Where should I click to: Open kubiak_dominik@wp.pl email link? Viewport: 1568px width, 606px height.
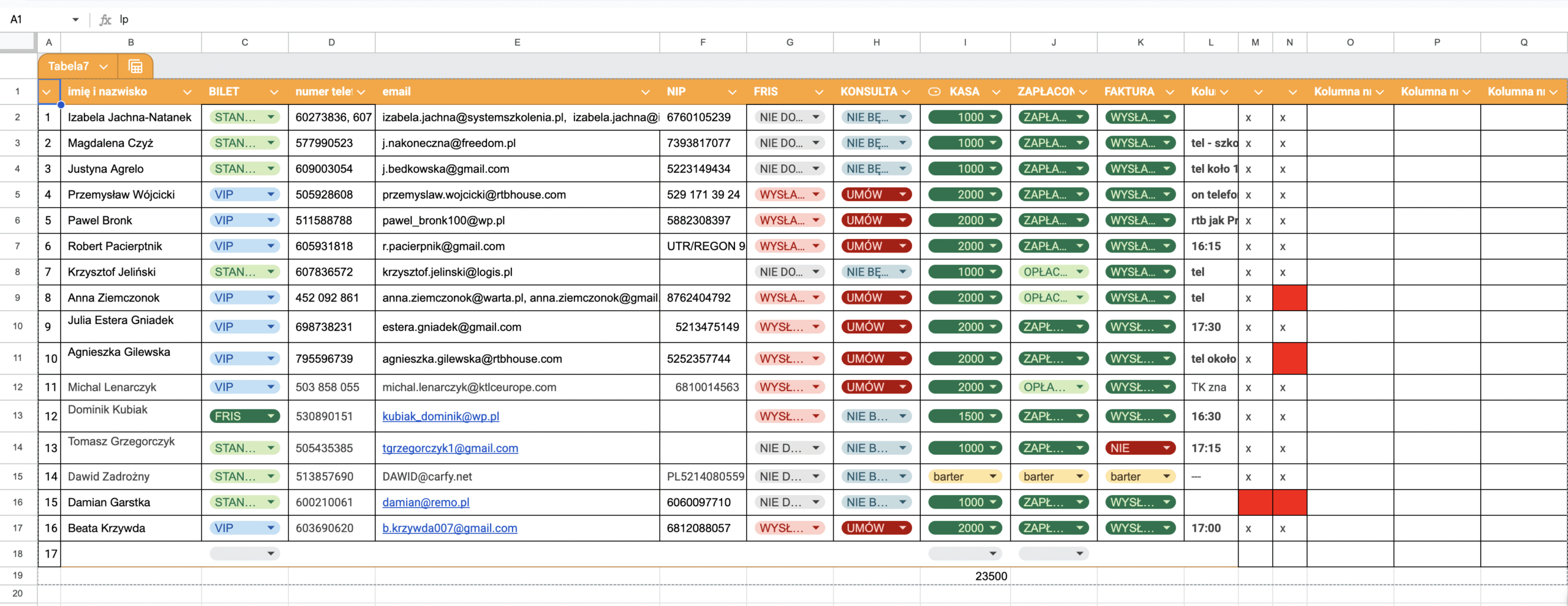[x=440, y=416]
